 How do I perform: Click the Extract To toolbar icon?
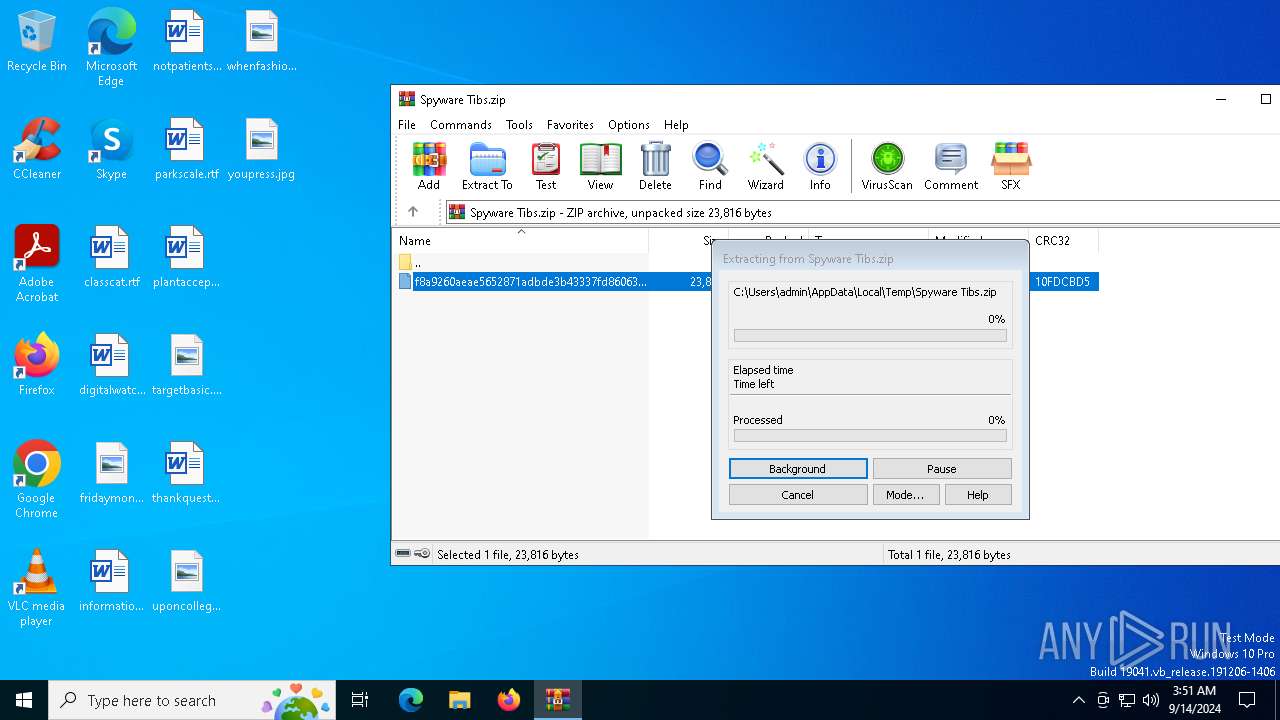point(487,166)
